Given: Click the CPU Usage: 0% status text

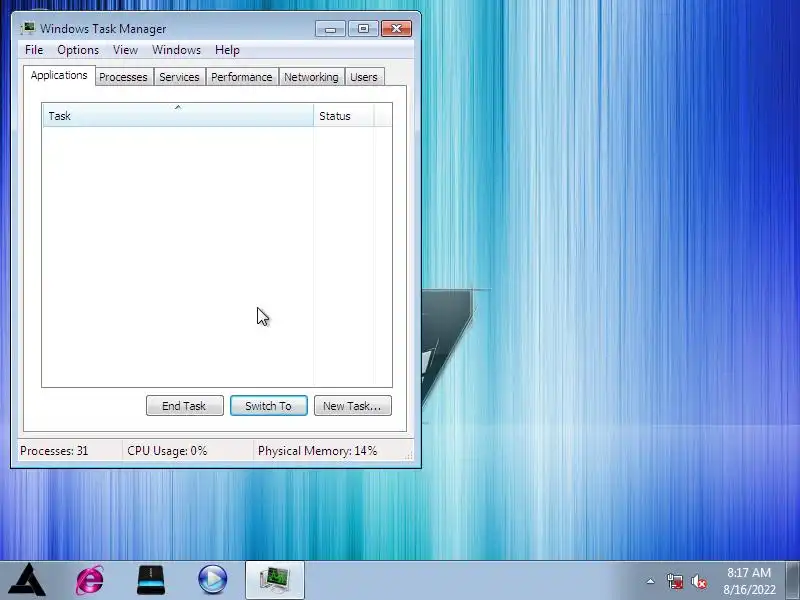Looking at the screenshot, I should [x=167, y=451].
